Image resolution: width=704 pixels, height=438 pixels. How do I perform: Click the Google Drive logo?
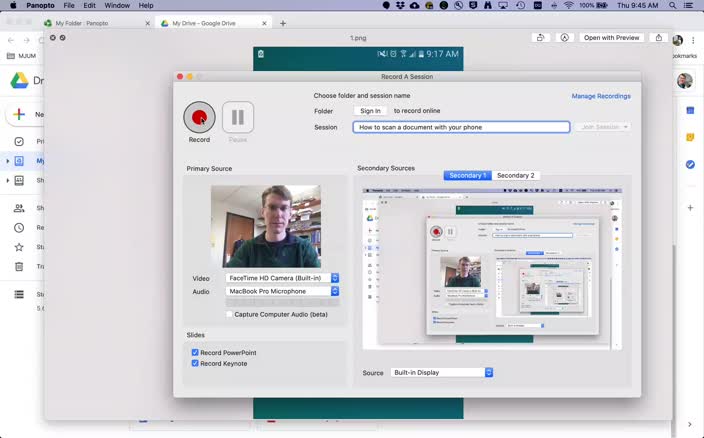tap(19, 81)
